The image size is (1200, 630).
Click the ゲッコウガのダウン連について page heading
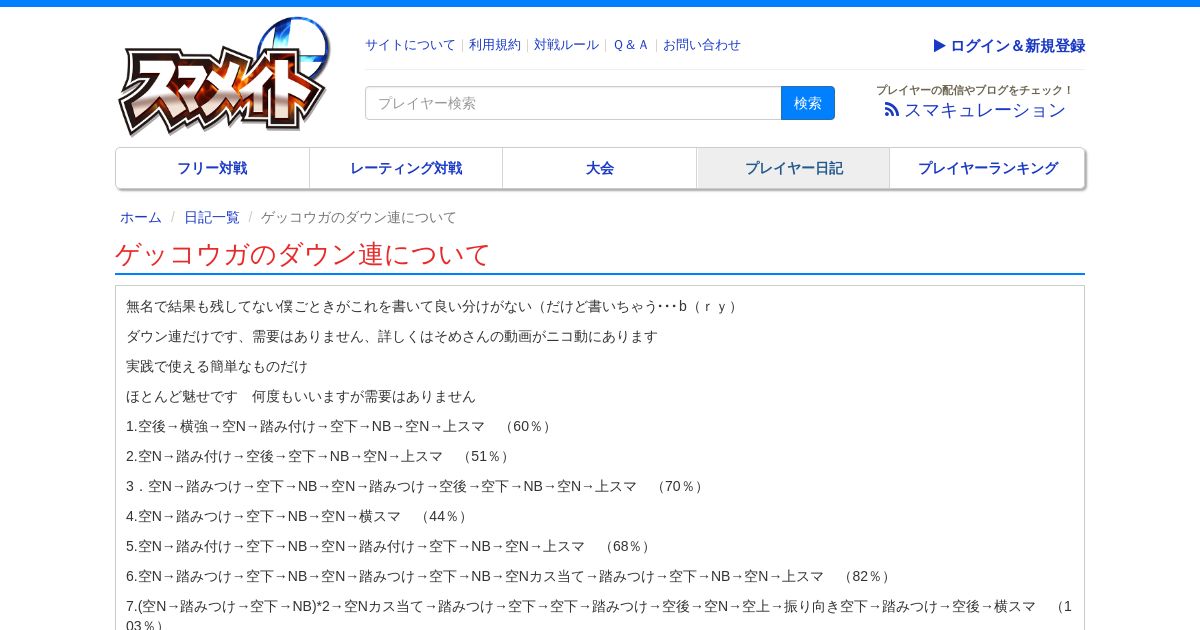tap(303, 254)
